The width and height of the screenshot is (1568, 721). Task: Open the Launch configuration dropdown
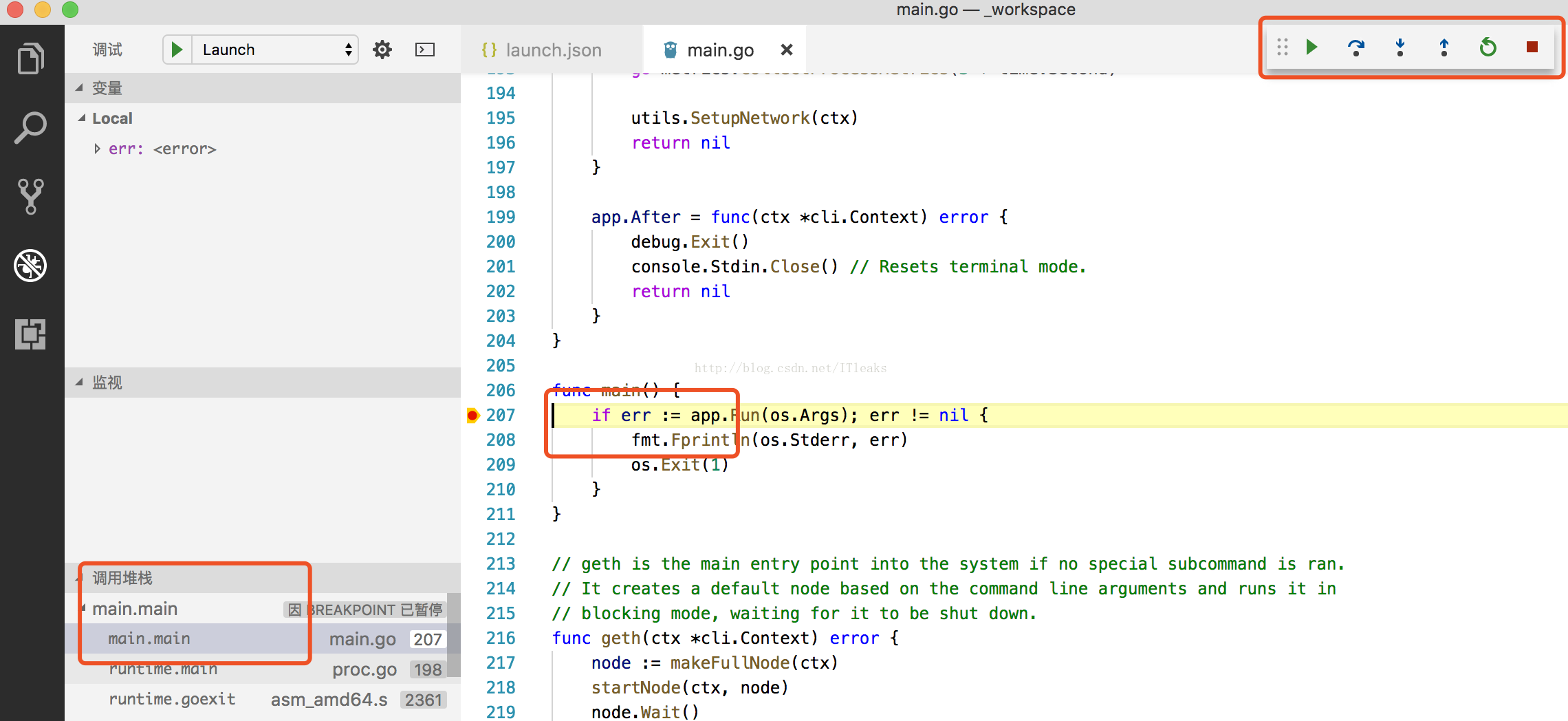coord(275,50)
